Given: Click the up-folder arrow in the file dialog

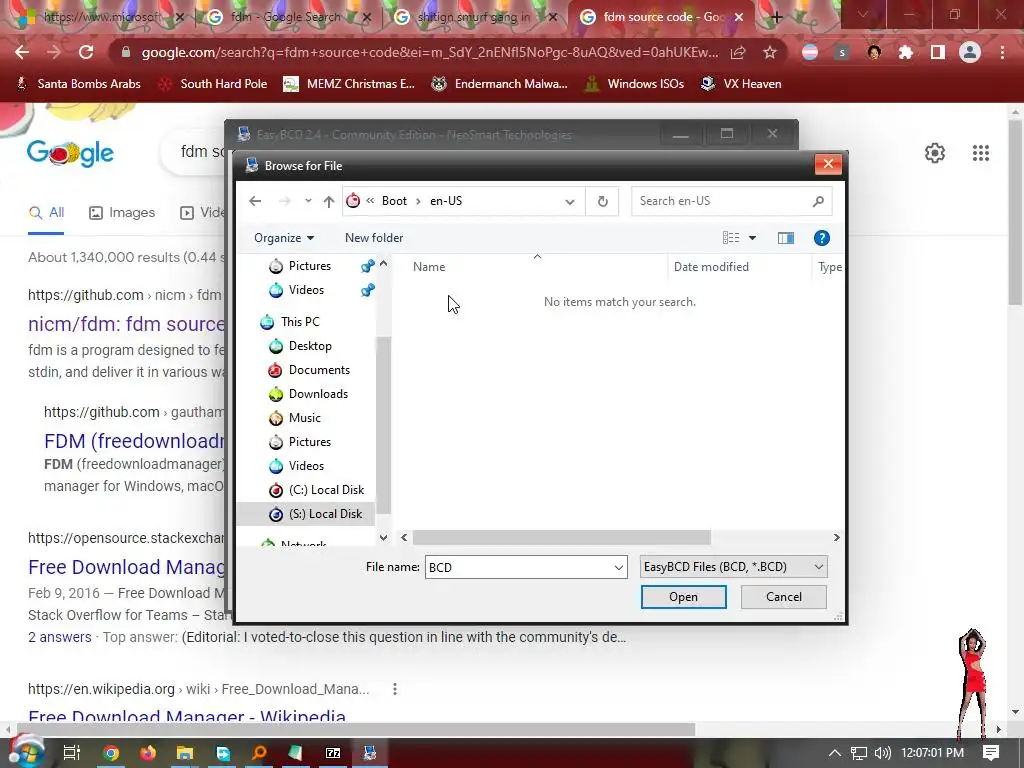Looking at the screenshot, I should pyautogui.click(x=328, y=201).
